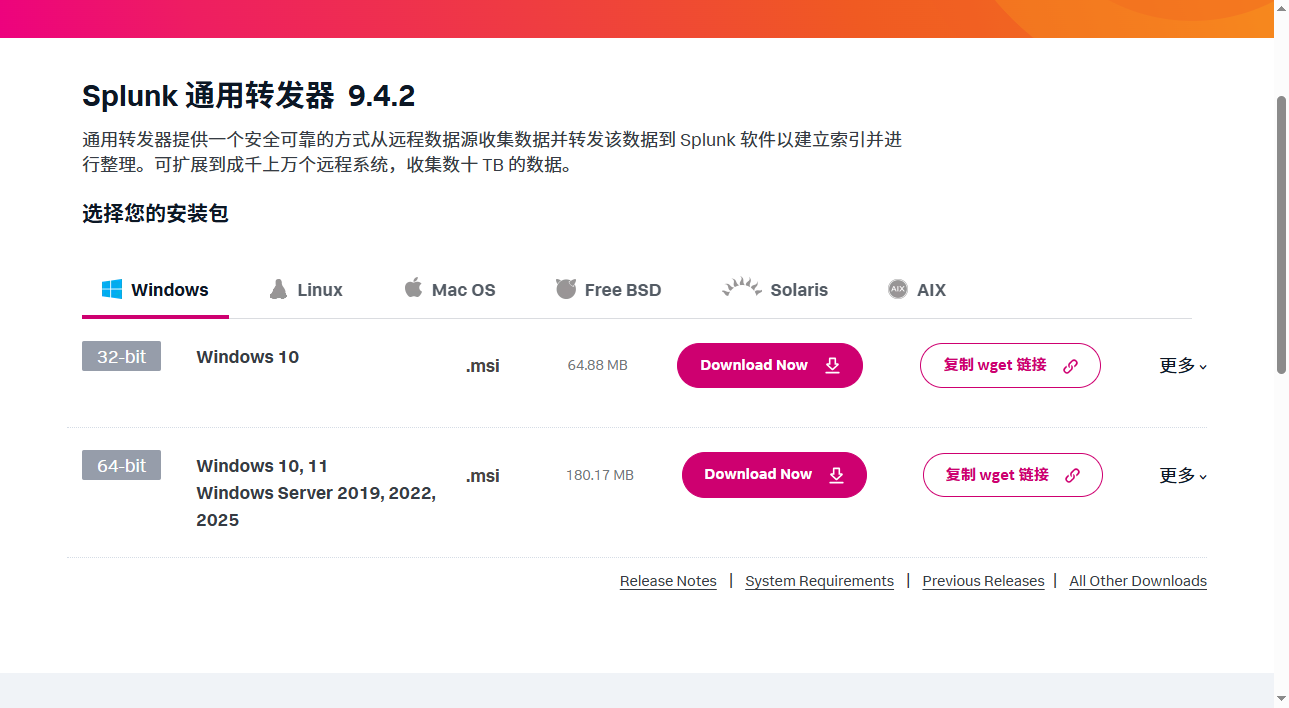Switch to the Solaris tab
Image resolution: width=1289 pixels, height=708 pixels.
pyautogui.click(x=775, y=289)
